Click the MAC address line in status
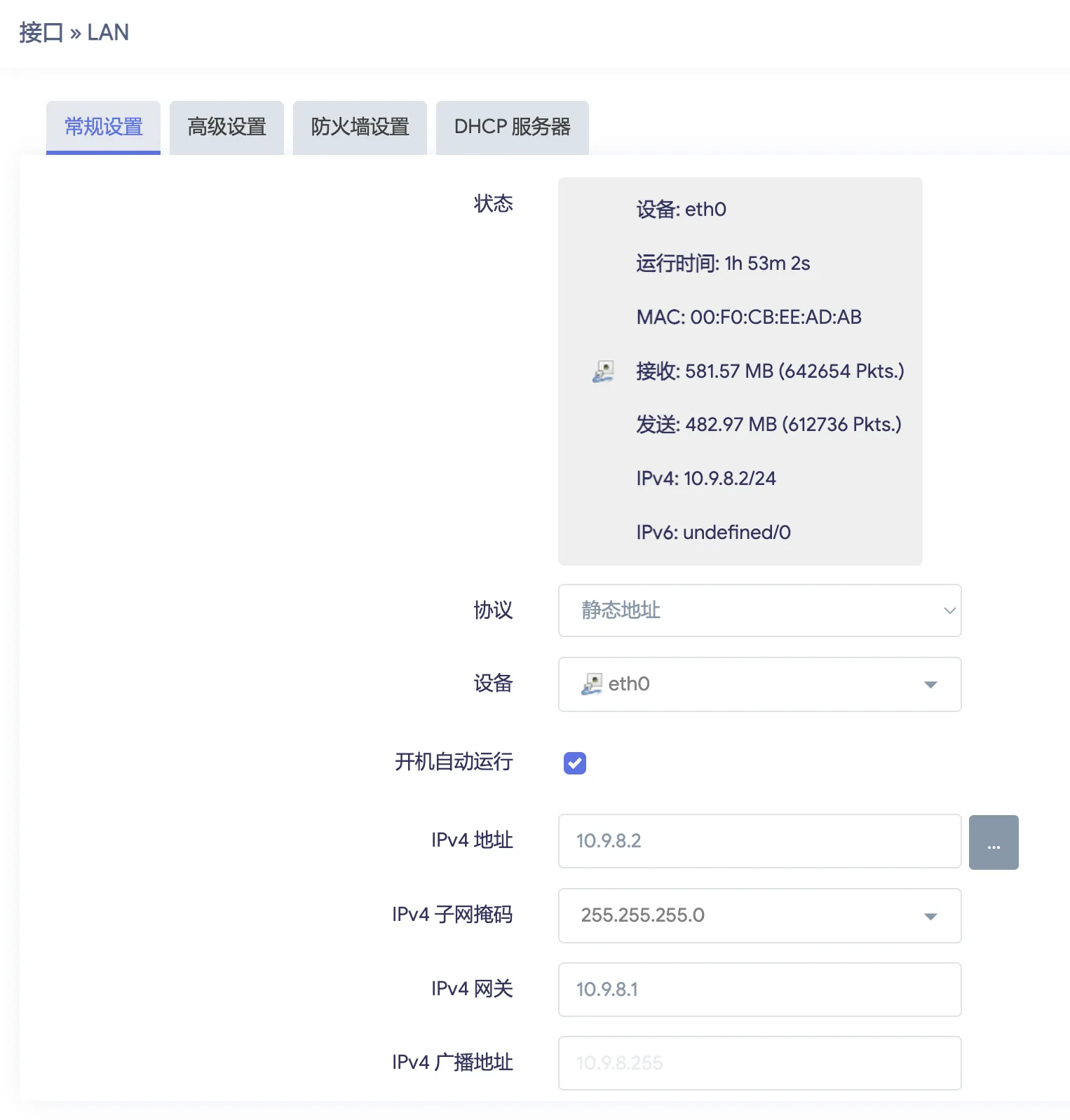The height and width of the screenshot is (1120, 1070). click(x=748, y=317)
